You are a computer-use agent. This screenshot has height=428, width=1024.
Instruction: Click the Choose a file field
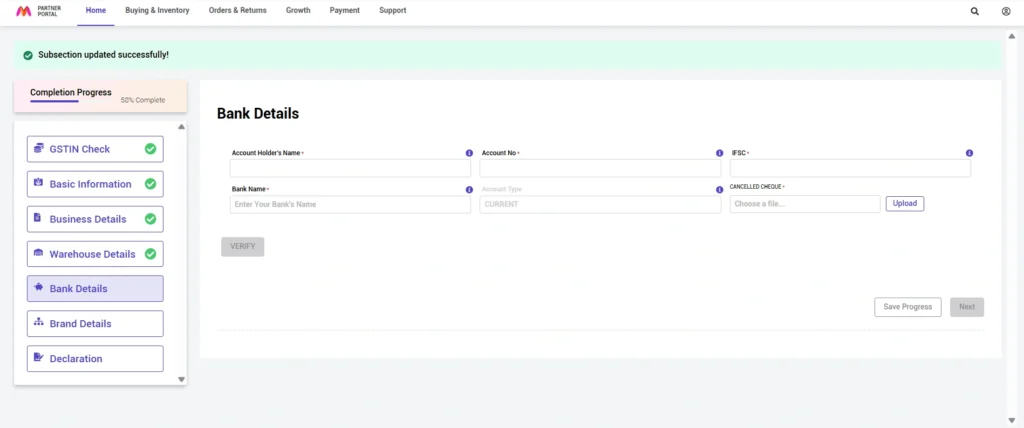click(x=805, y=204)
